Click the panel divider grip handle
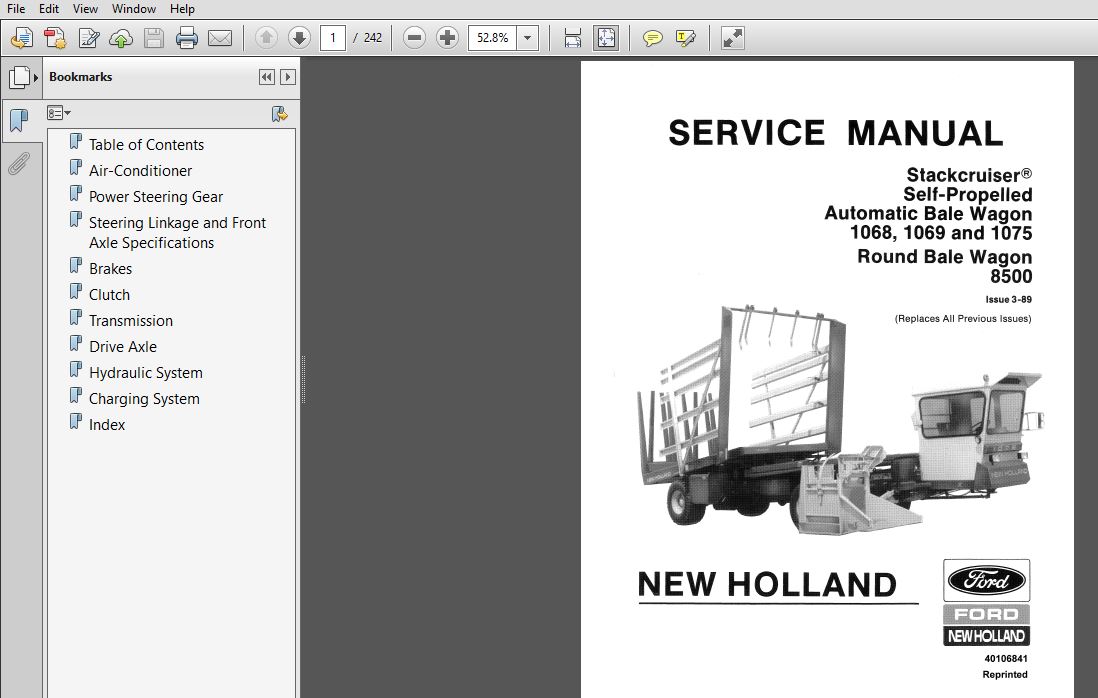Screen dimensions: 1098x698 point(303,379)
